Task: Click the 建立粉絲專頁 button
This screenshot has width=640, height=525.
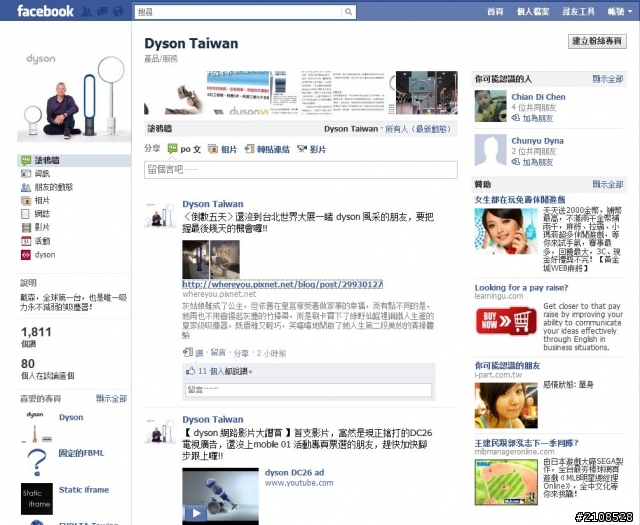Action: 597,41
